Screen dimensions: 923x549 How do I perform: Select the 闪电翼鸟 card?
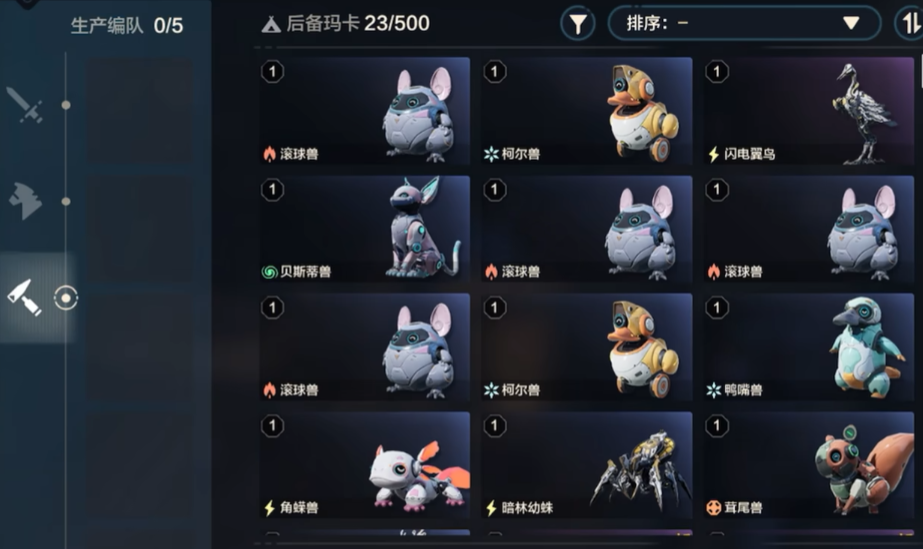tap(808, 111)
